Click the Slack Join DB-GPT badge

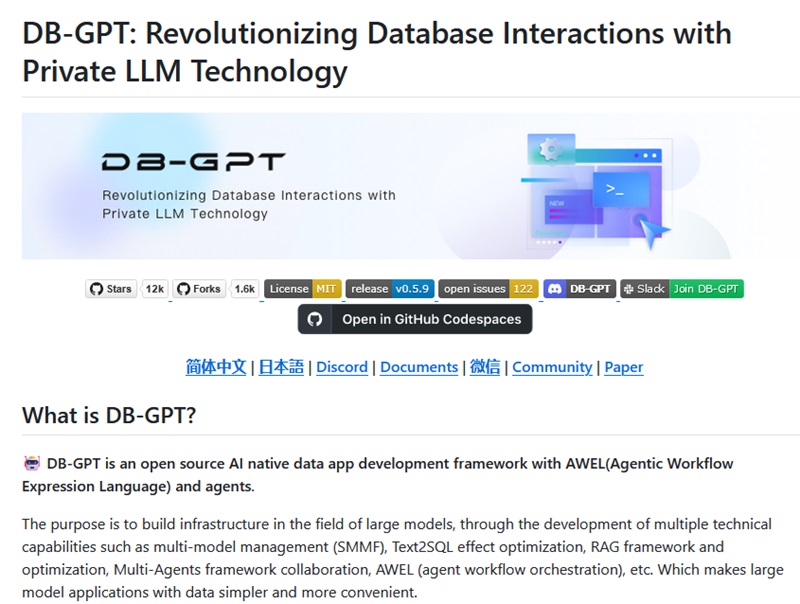(682, 289)
